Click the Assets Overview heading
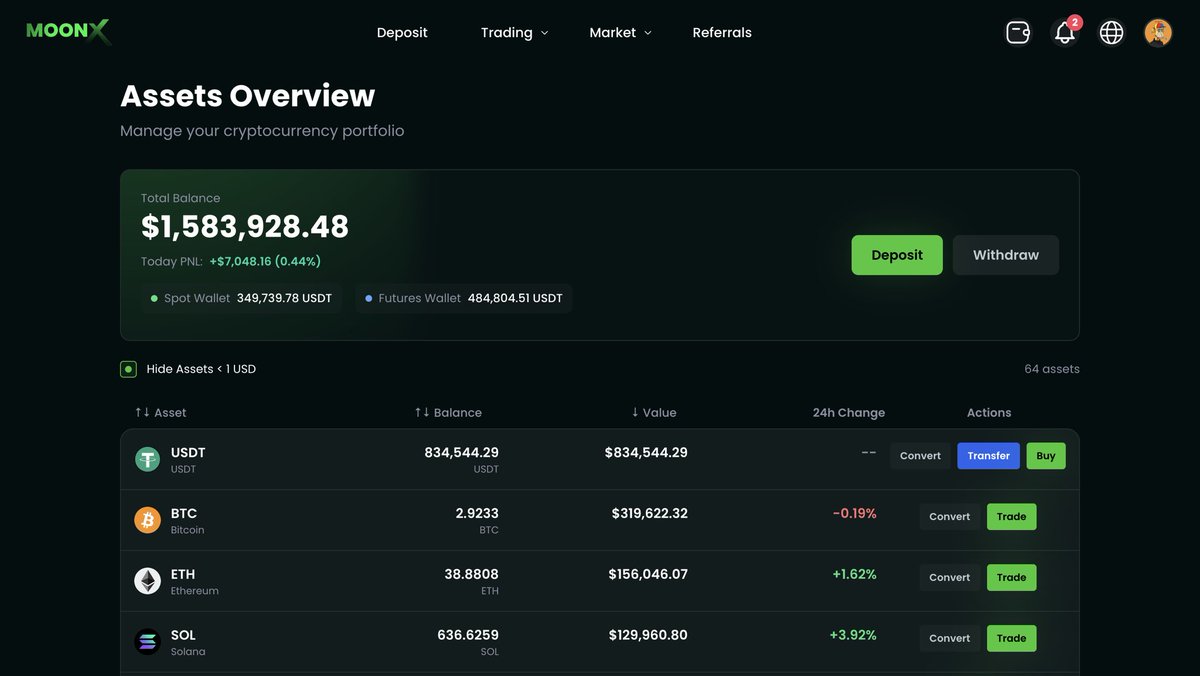1200x676 pixels. pos(248,96)
